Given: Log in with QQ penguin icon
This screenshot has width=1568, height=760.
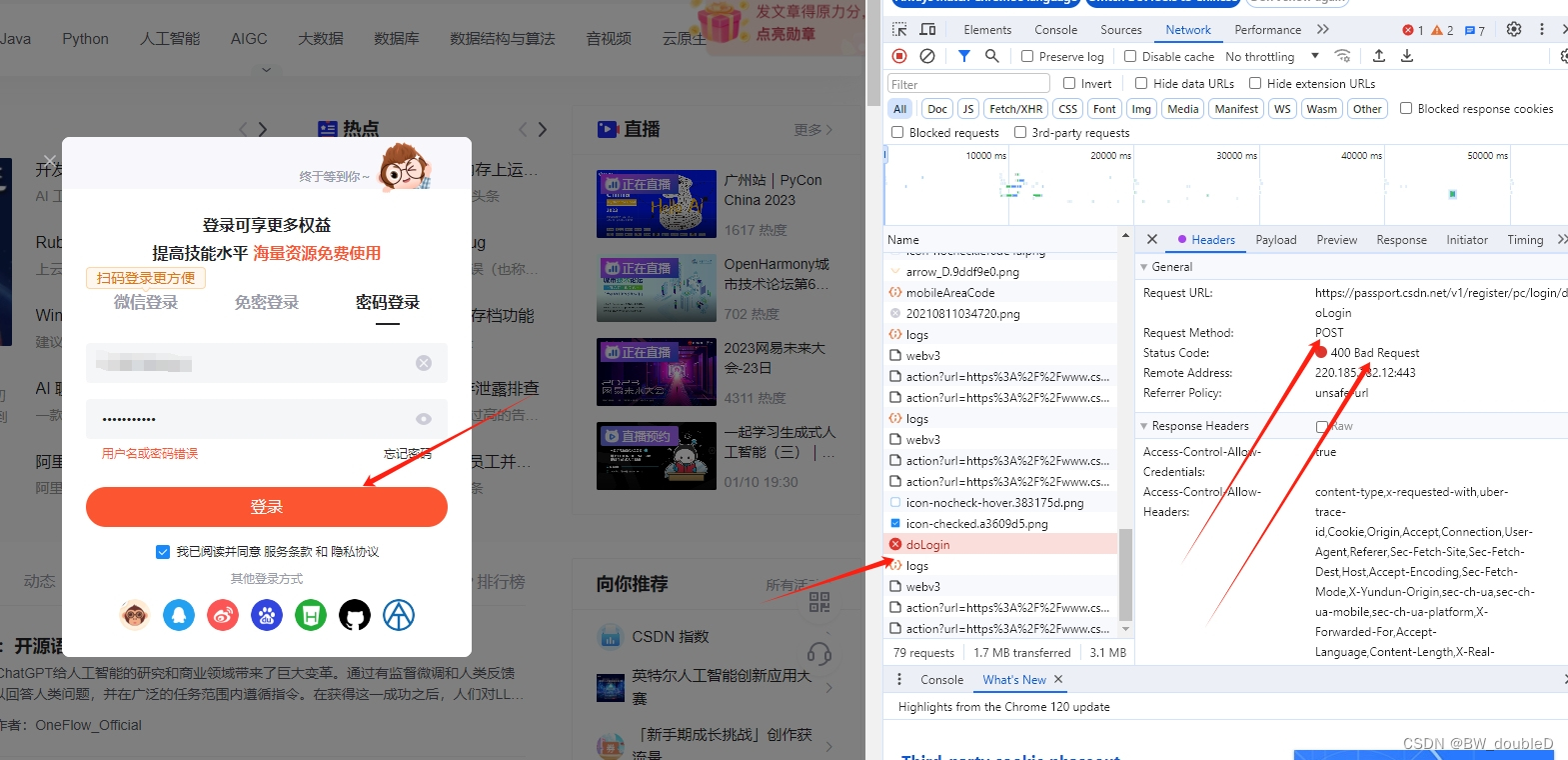Looking at the screenshot, I should click(x=179, y=615).
